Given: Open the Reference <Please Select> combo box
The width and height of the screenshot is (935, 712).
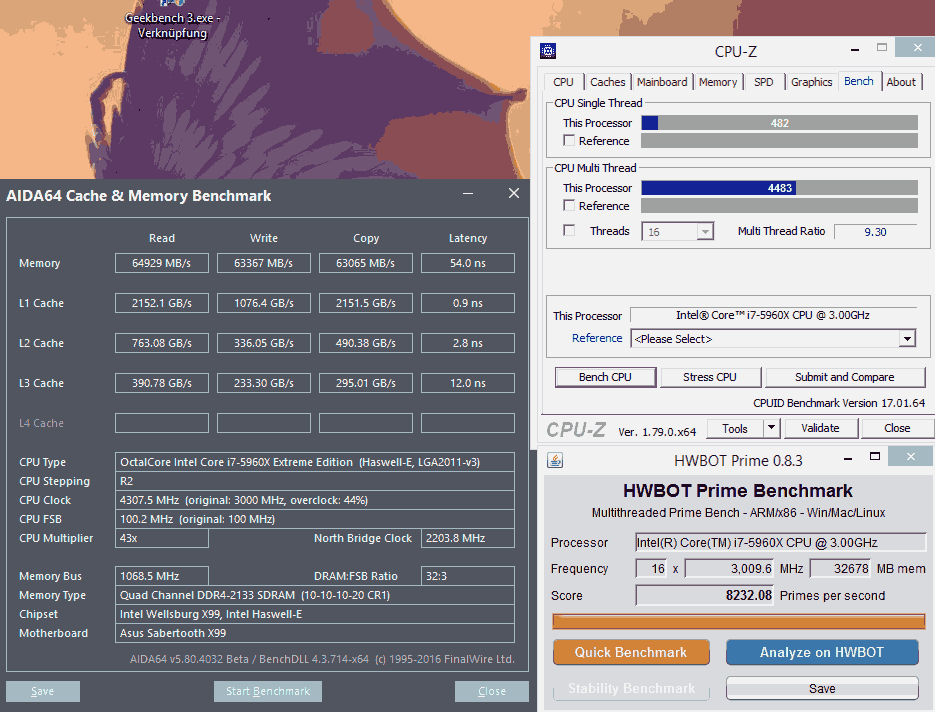Looking at the screenshot, I should (x=773, y=339).
